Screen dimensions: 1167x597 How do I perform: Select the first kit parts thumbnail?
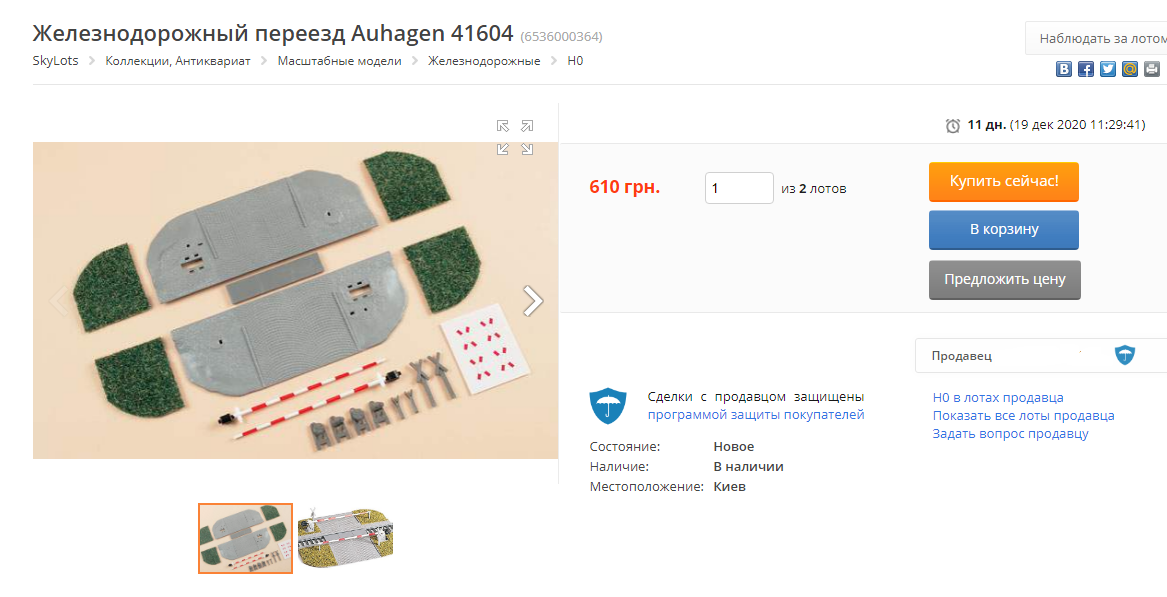246,538
